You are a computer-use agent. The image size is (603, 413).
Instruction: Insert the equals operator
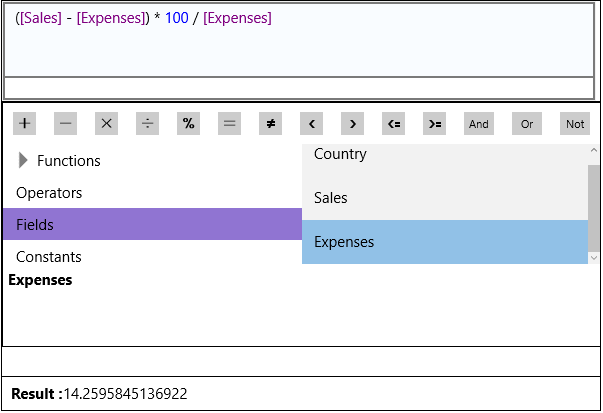(x=229, y=124)
